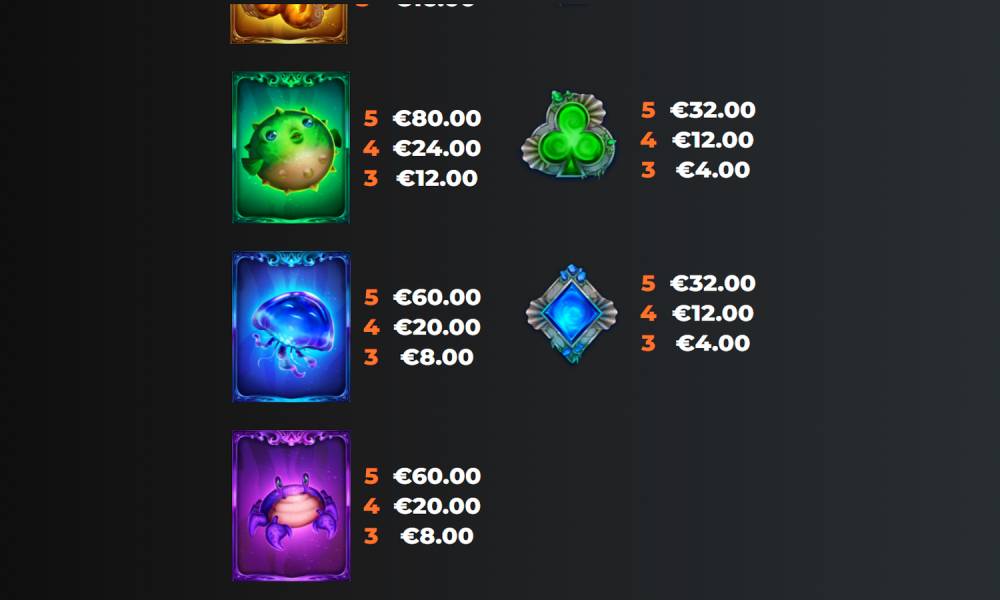Select the crab €60.00 five-match payout
Viewport: 1000px width, 600px height.
coord(437,476)
